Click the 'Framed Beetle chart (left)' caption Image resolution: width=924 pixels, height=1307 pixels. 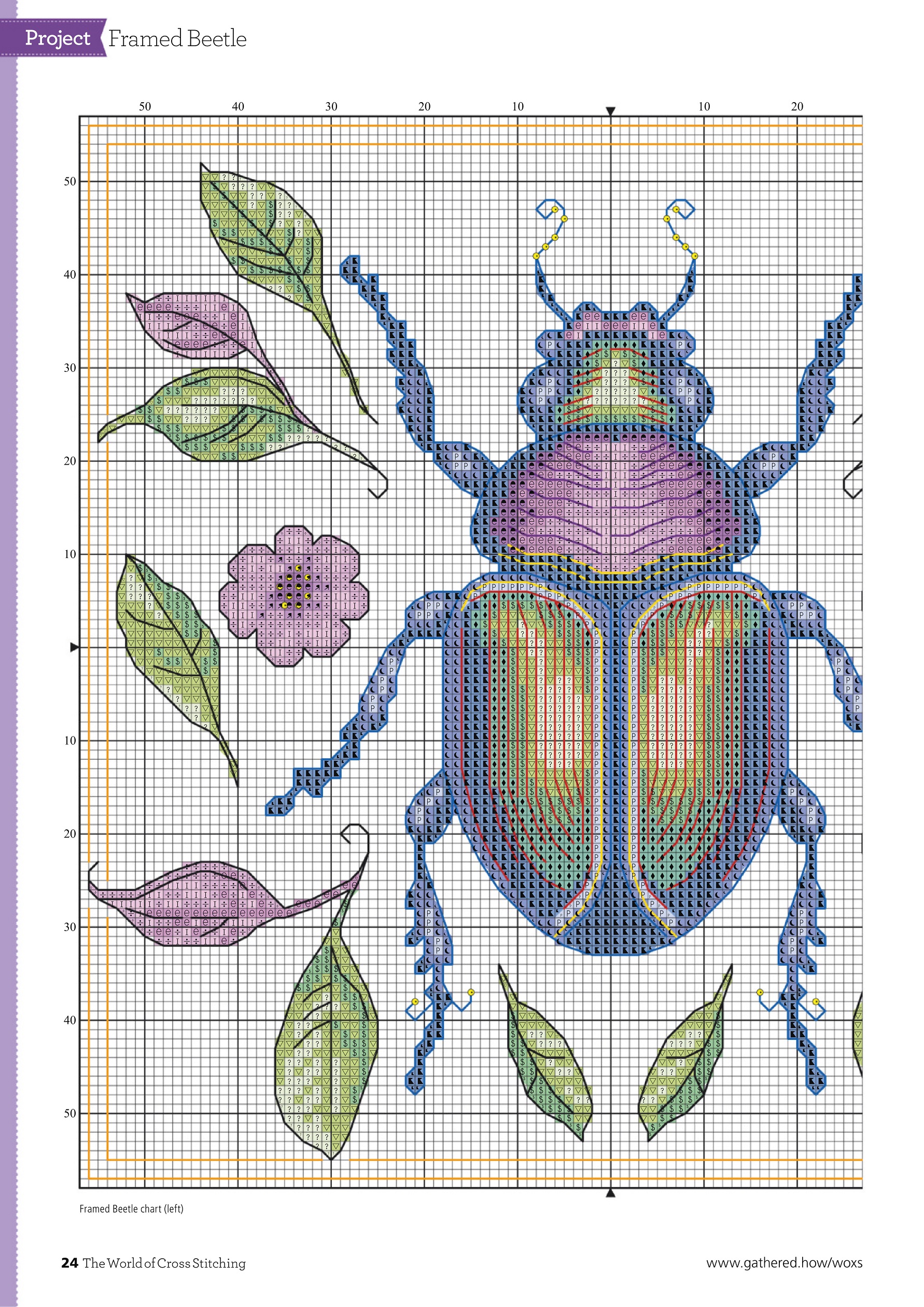tap(131, 1208)
